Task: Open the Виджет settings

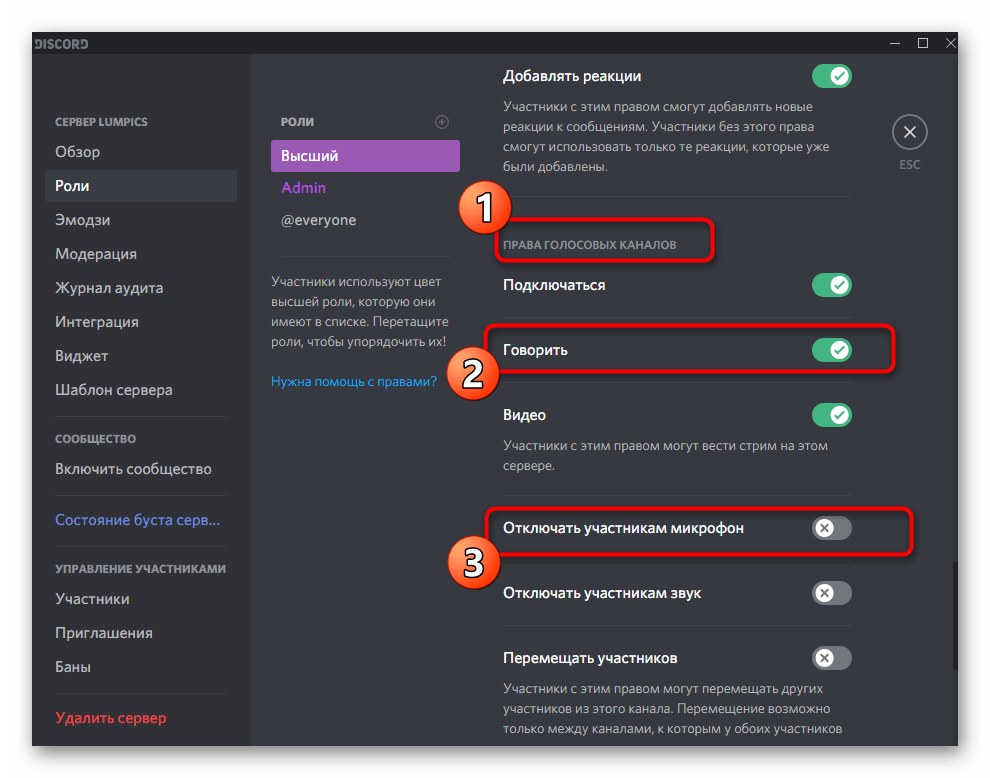Action: point(141,356)
